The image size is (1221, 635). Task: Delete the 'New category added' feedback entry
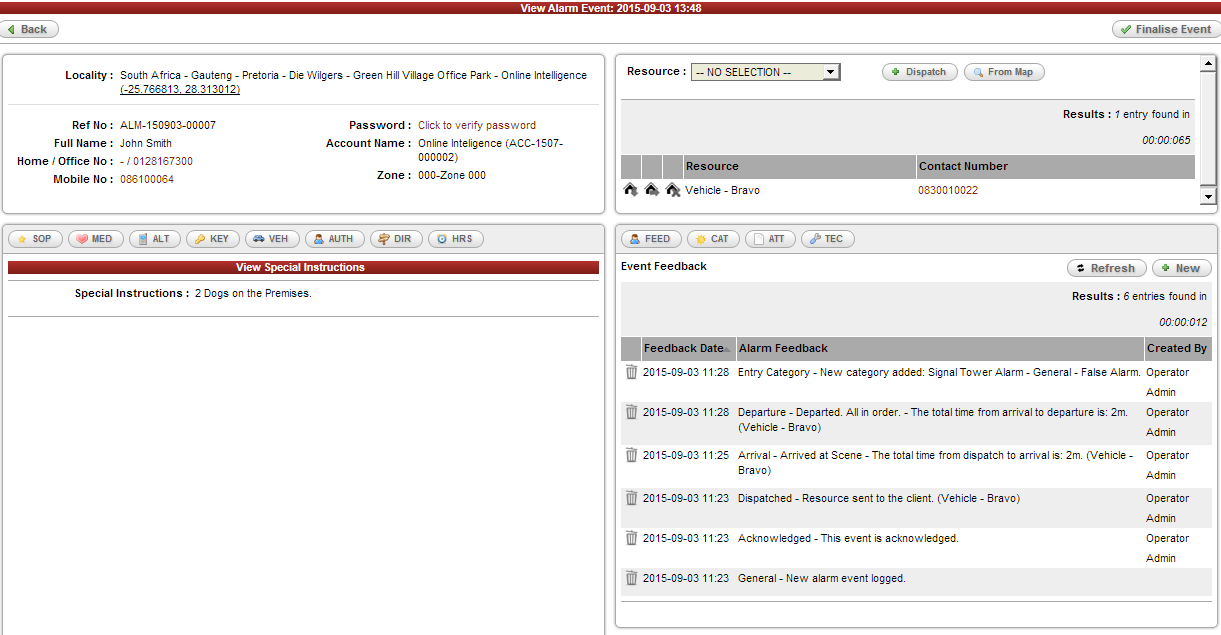coord(631,372)
